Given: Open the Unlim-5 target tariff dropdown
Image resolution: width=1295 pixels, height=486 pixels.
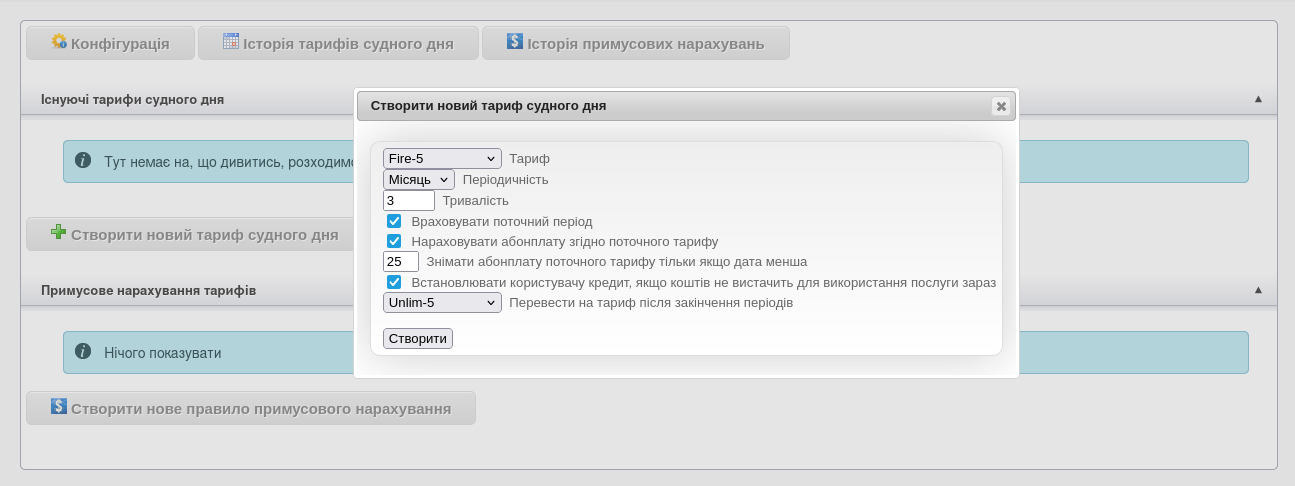Looking at the screenshot, I should click(442, 303).
